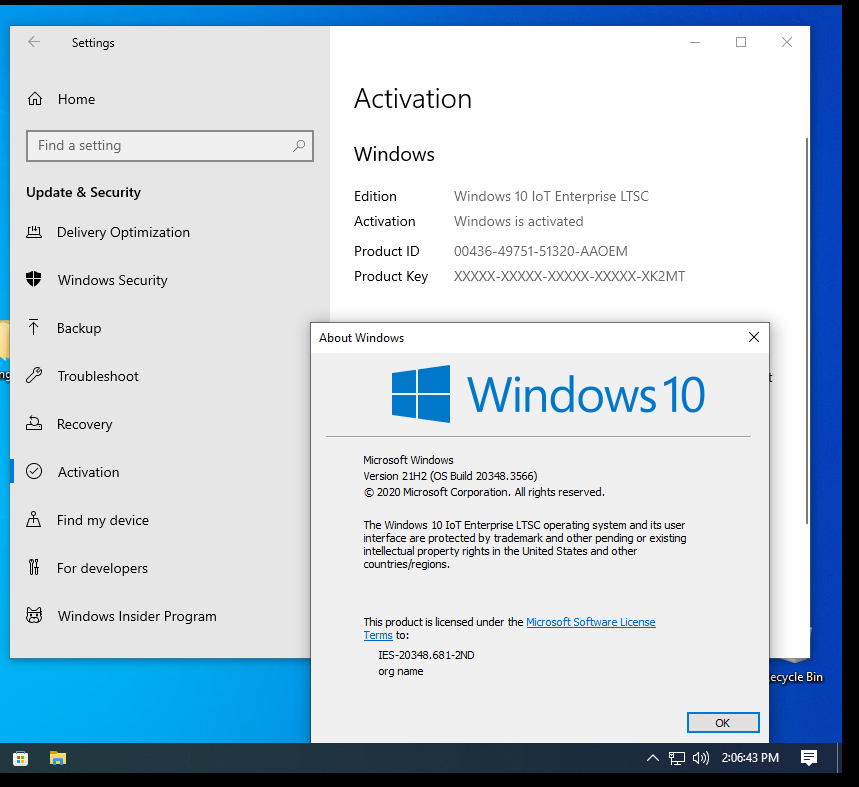
Task: Click the Recycle Bin desktop icon label
Action: (796, 677)
